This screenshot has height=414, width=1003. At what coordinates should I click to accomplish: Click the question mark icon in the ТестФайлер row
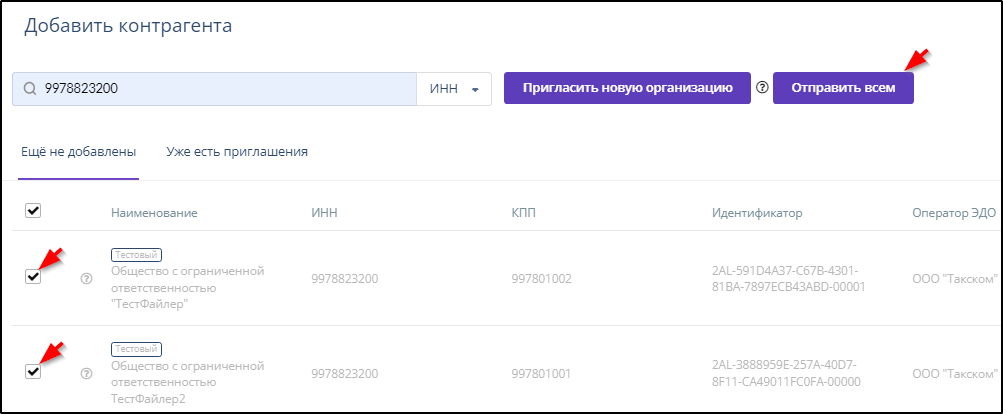coord(86,279)
